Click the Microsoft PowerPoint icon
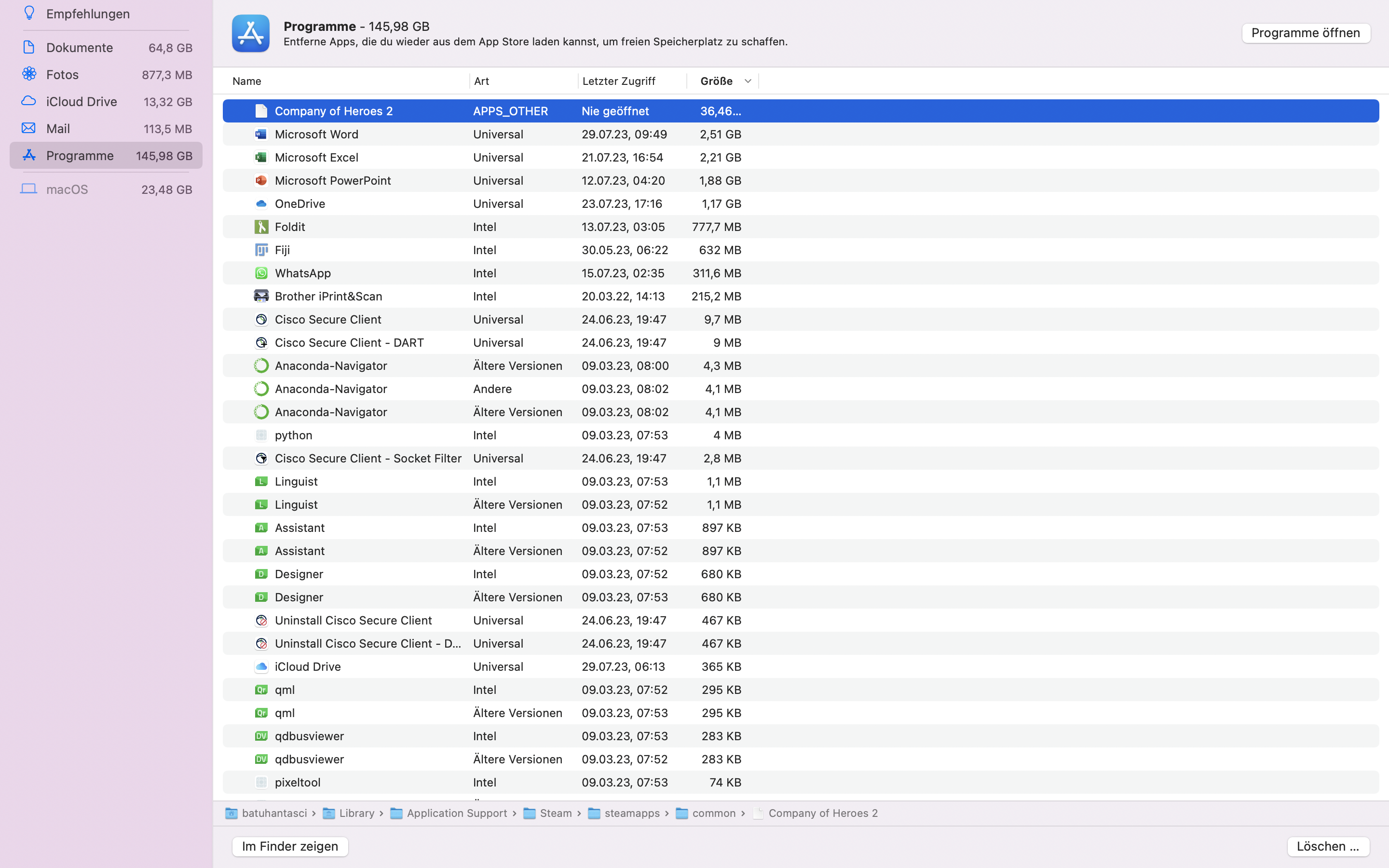This screenshot has width=1389, height=868. tap(261, 180)
